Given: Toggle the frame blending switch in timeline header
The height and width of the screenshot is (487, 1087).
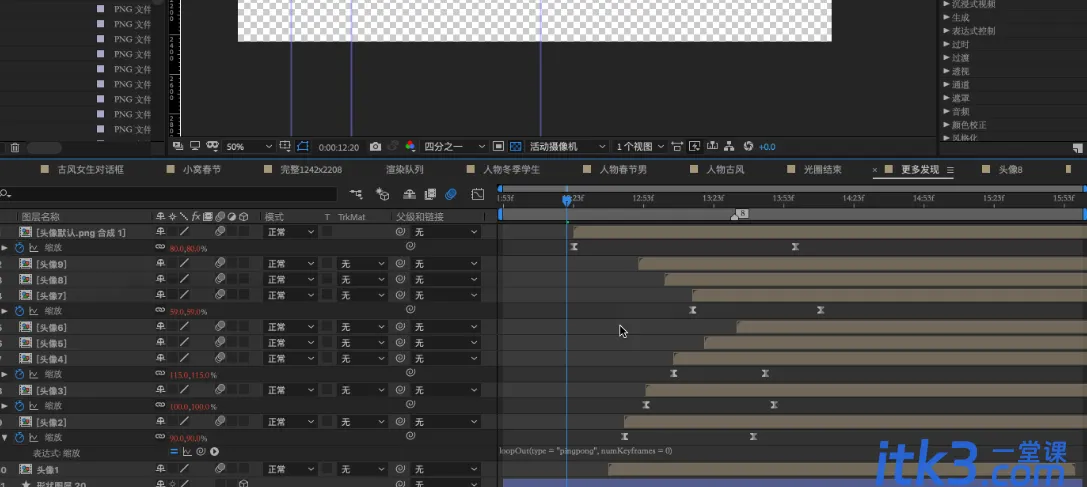Looking at the screenshot, I should click(430, 194).
